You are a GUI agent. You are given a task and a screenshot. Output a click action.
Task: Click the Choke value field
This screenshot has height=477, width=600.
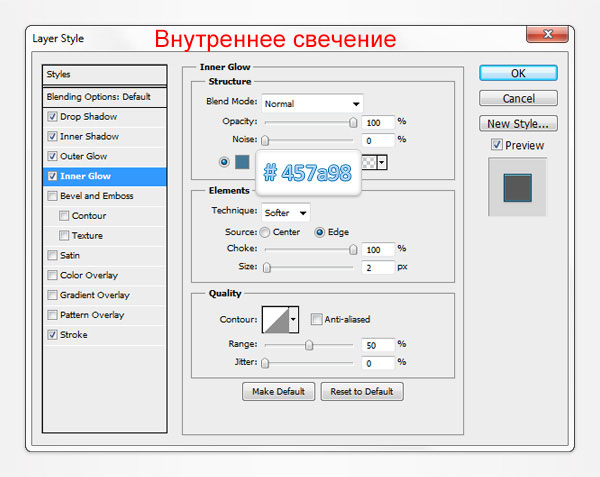point(378,249)
